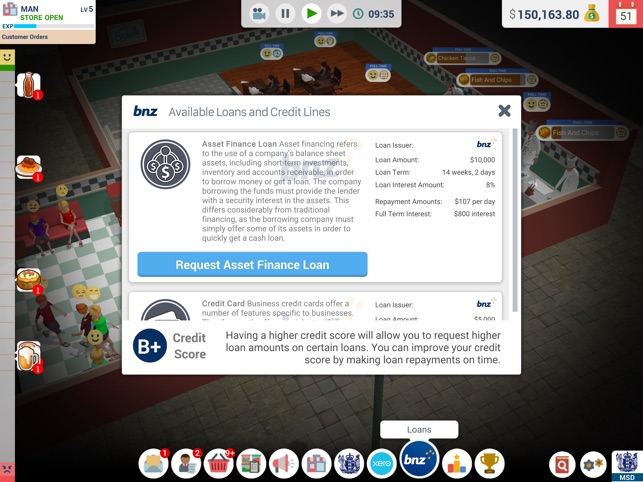This screenshot has height=482, width=643.
Task: Open the shopping basket supplies icon
Action: coord(219,464)
